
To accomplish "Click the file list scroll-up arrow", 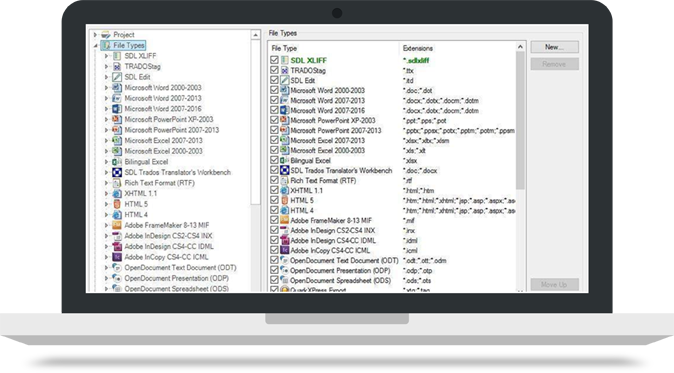I will click(520, 46).
